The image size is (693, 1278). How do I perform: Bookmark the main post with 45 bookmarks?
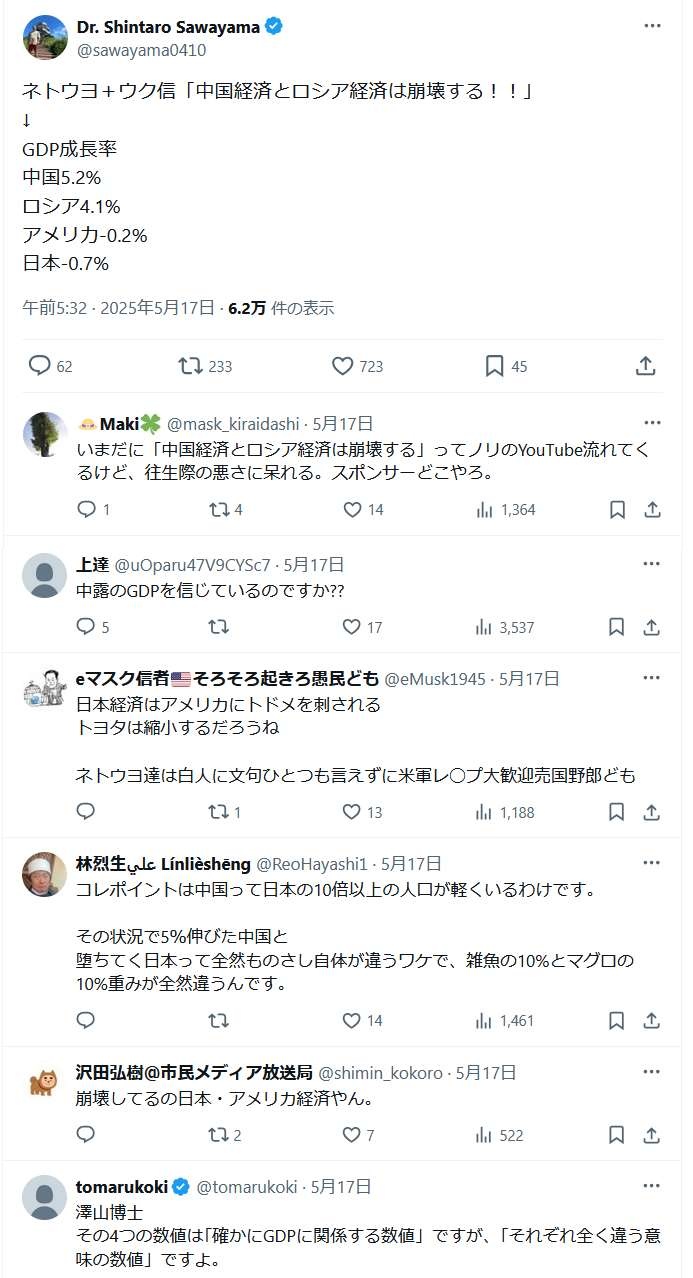[x=494, y=366]
